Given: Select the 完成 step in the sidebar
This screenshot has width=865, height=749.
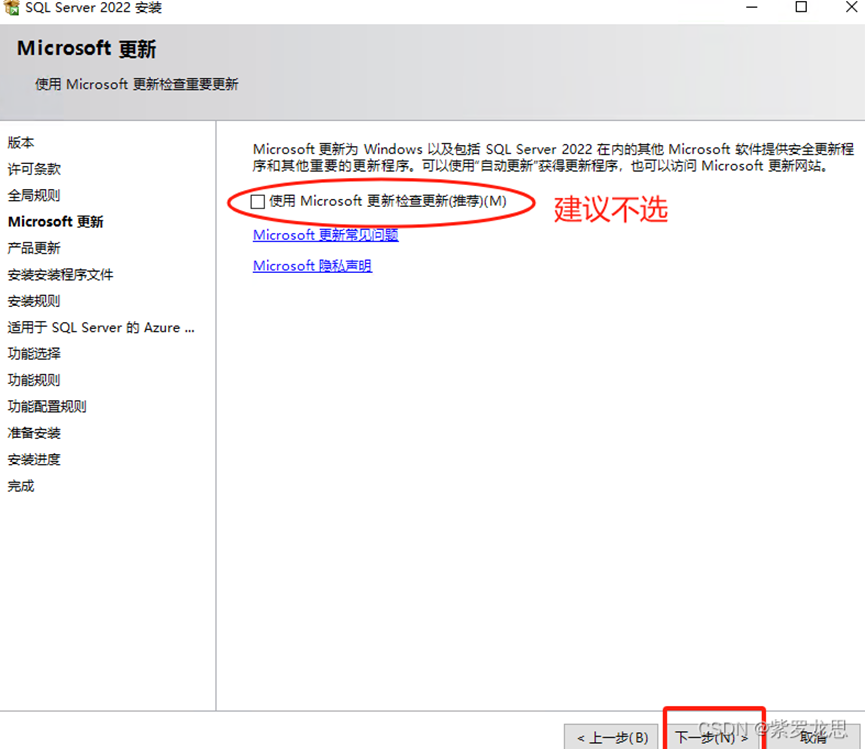Looking at the screenshot, I should click(21, 486).
